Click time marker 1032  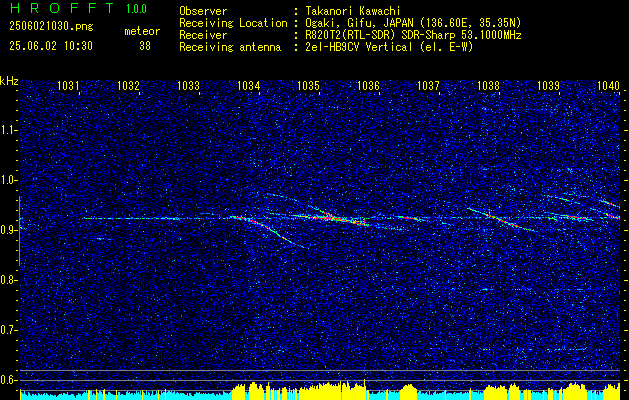(x=128, y=85)
